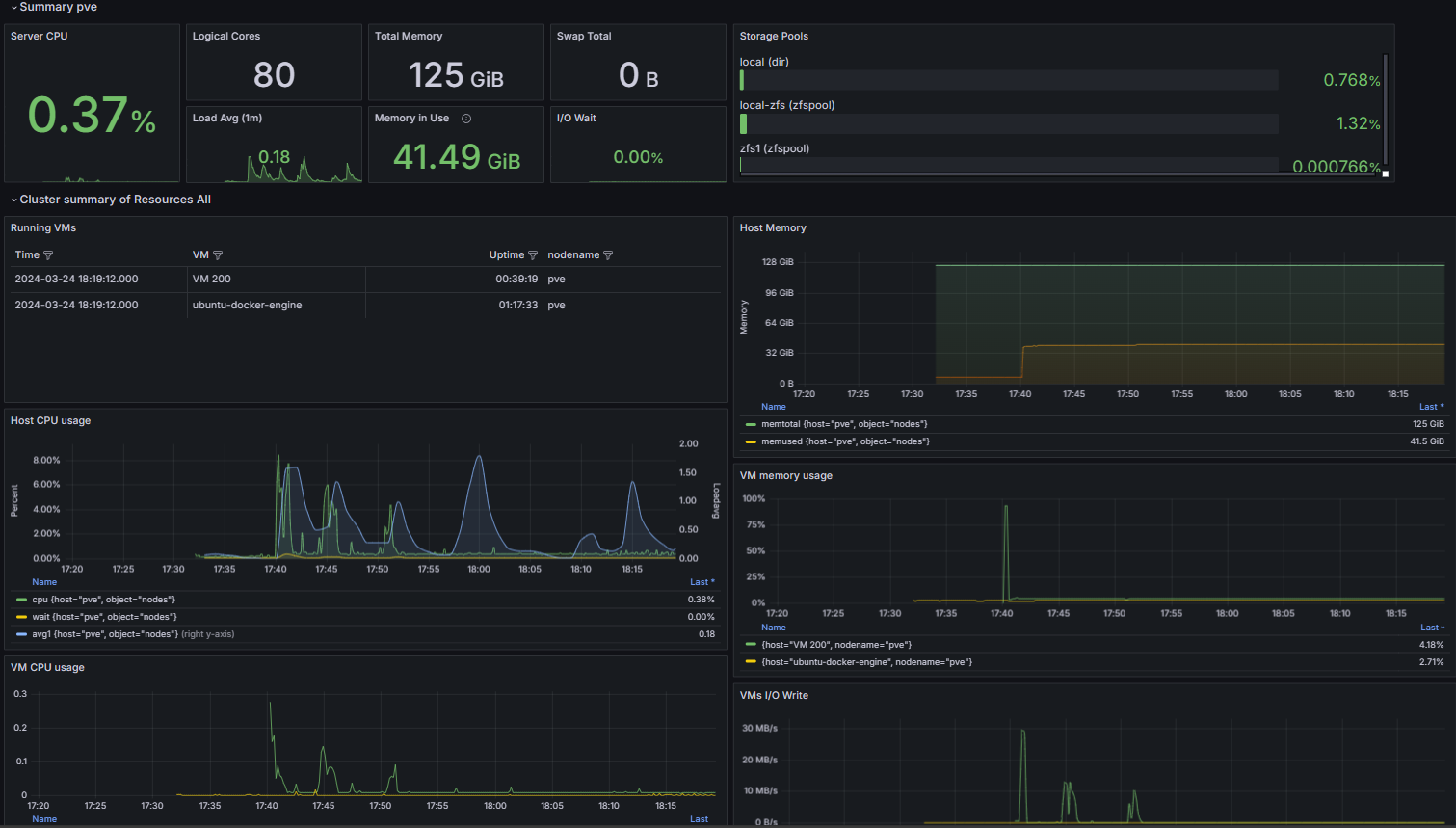Open Load Avg (1m) panel title
Viewport: 1456px width, 828px height.
(x=227, y=118)
